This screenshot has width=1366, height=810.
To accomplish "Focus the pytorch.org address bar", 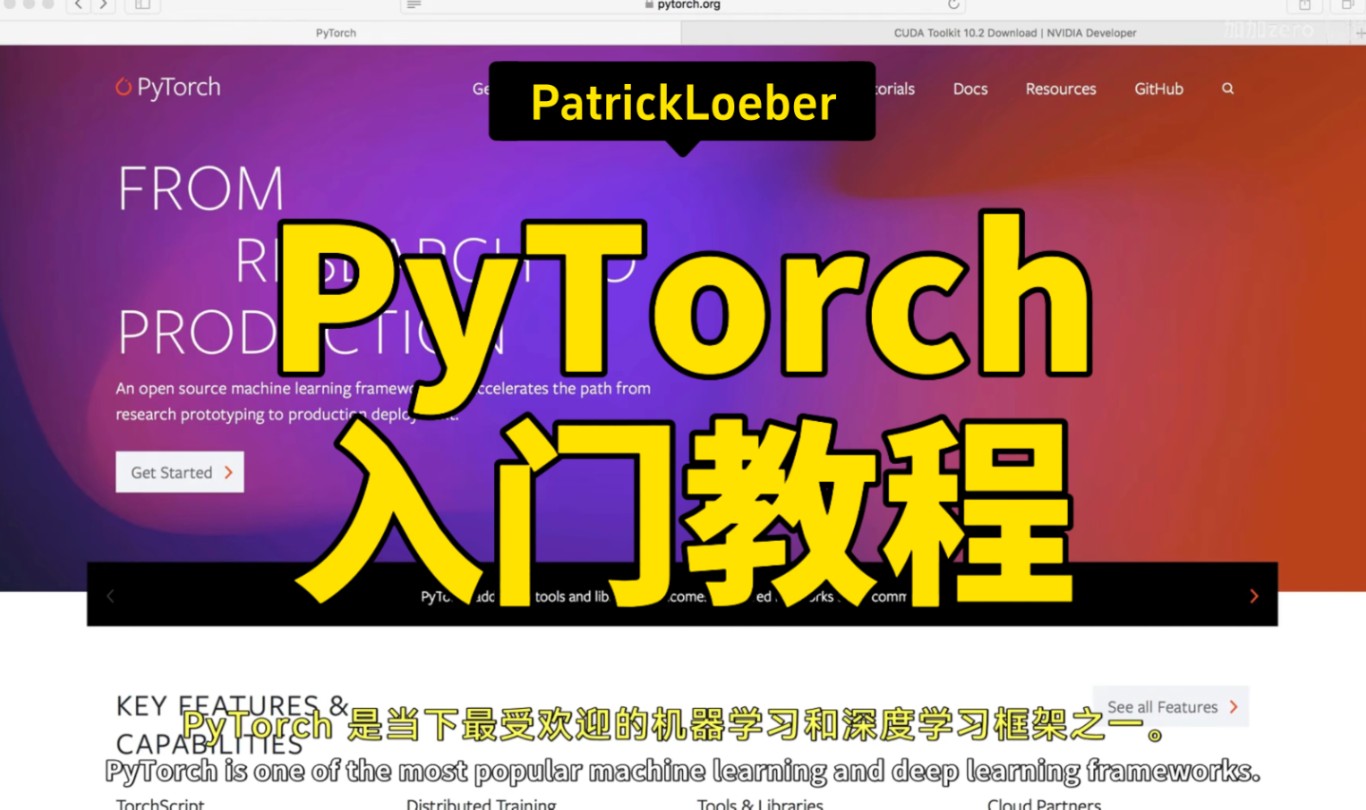I will pyautogui.click(x=682, y=5).
